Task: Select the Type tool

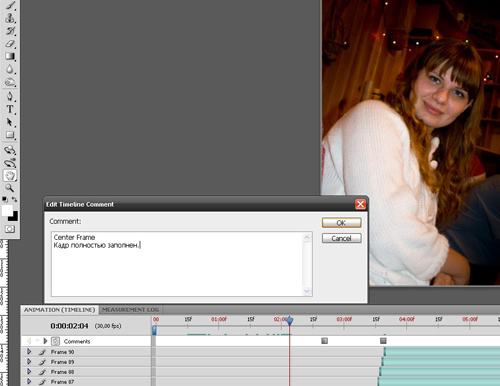Action: tap(10, 109)
